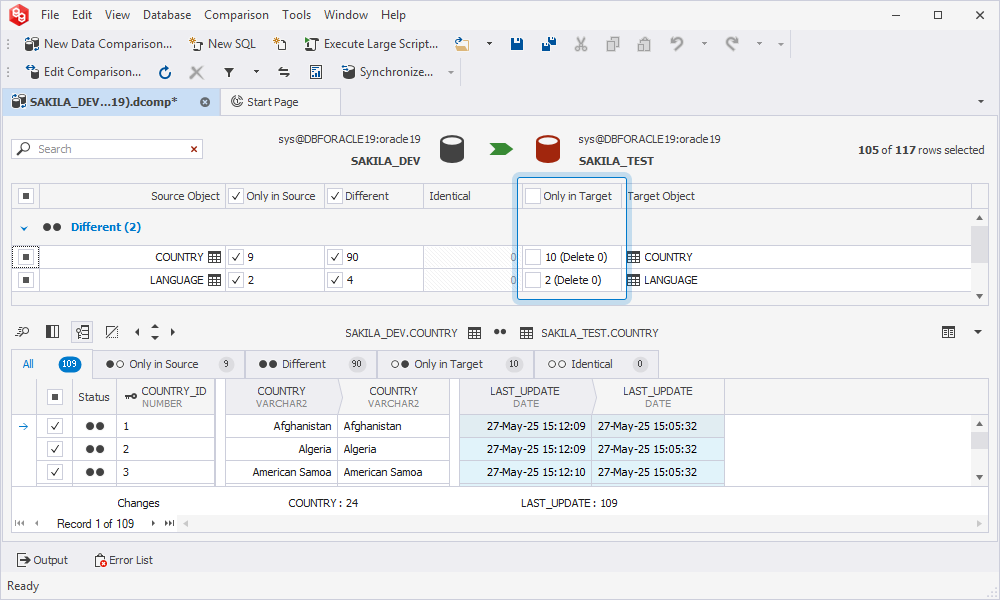Switch to the Start Page tab
Screen dimensions: 1000x600
tap(281, 102)
